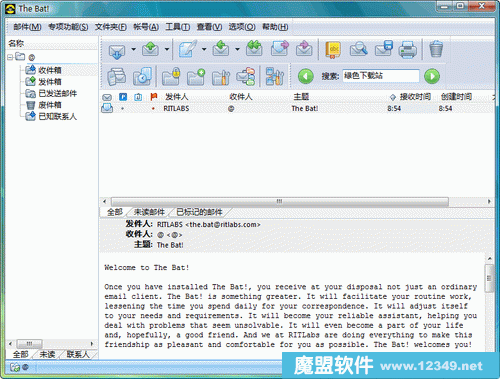Click the green right arrow search button
This screenshot has height=379, width=500.
click(x=432, y=76)
